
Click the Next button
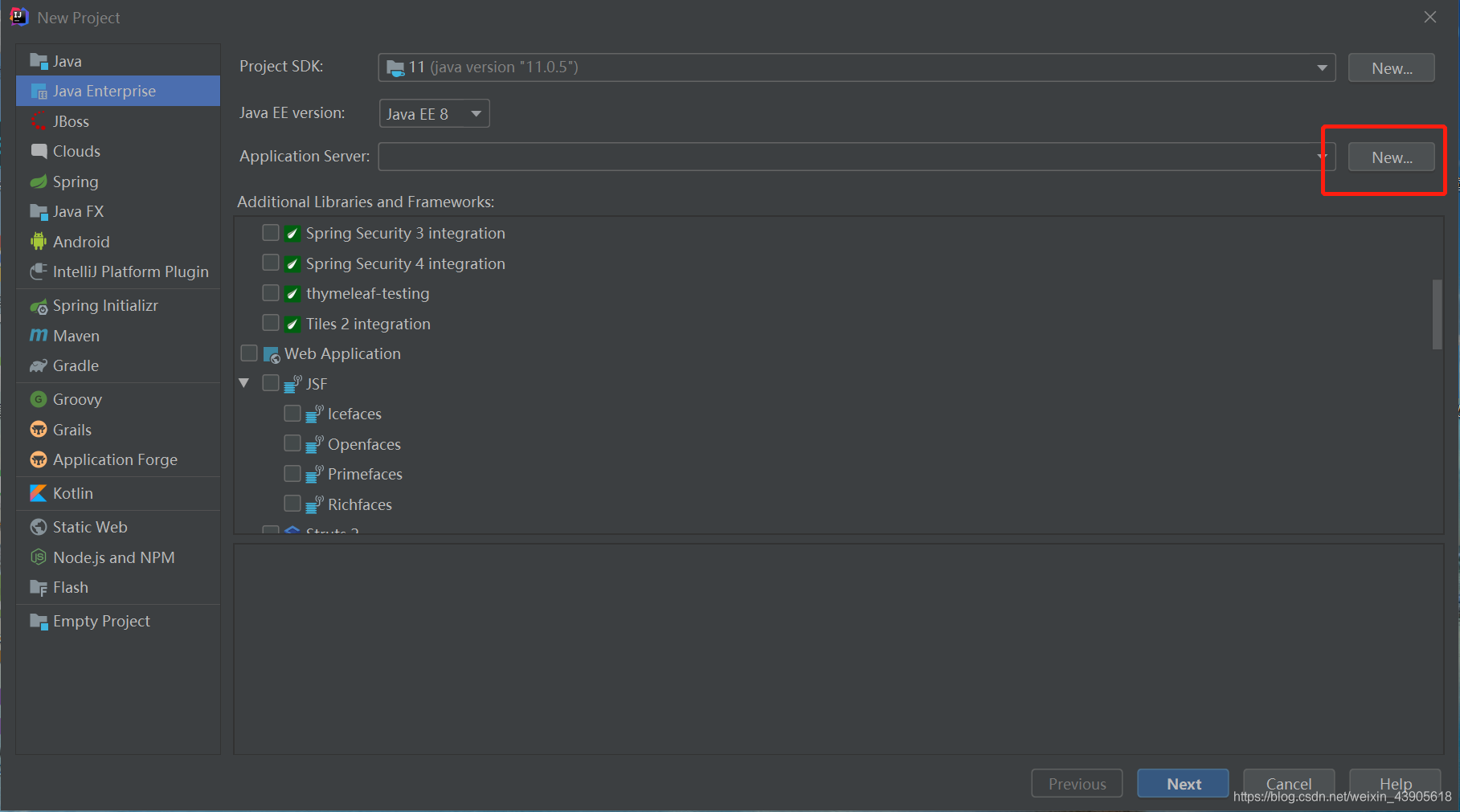pos(1183,784)
